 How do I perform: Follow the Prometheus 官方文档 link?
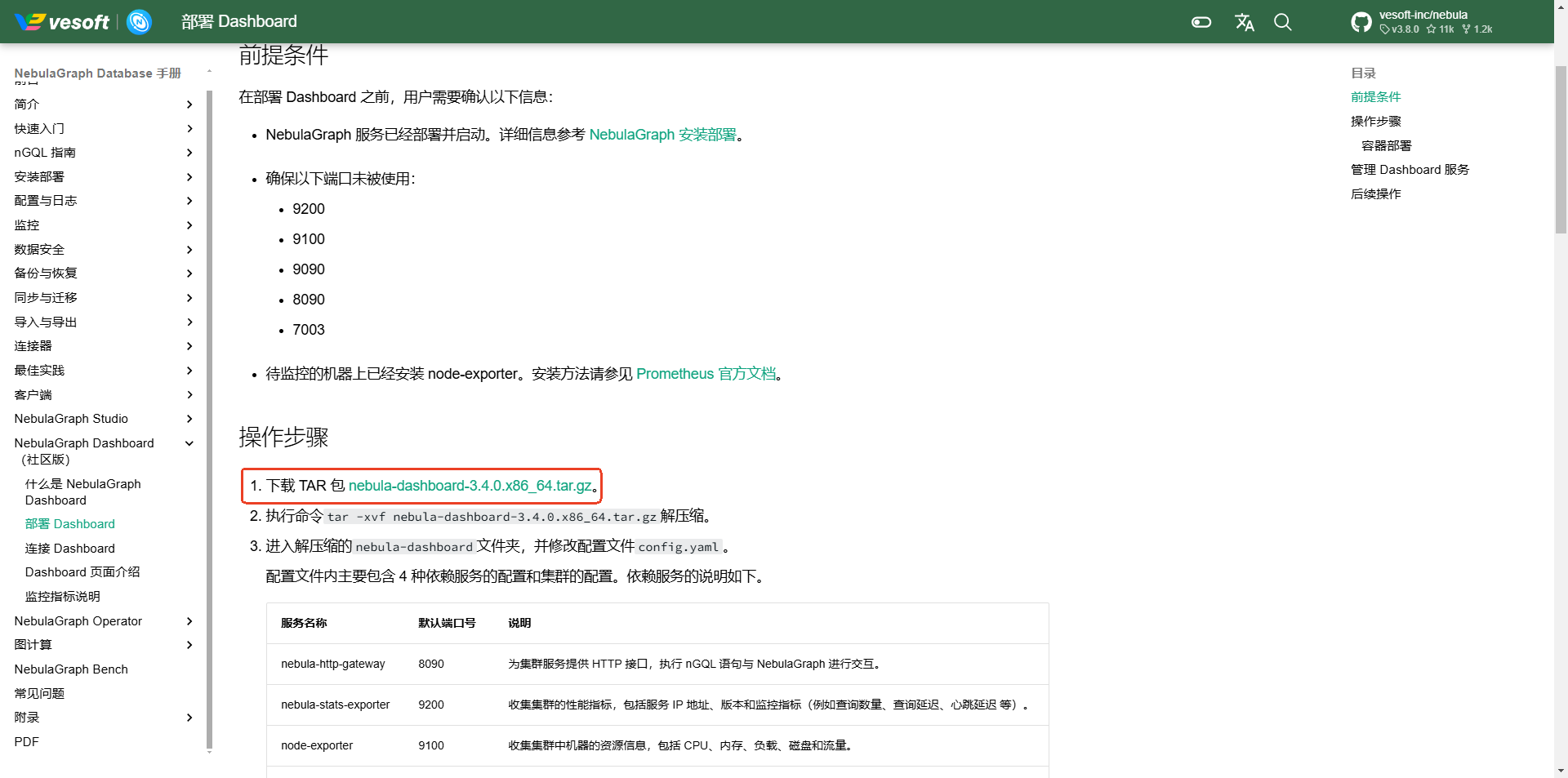pyautogui.click(x=706, y=374)
